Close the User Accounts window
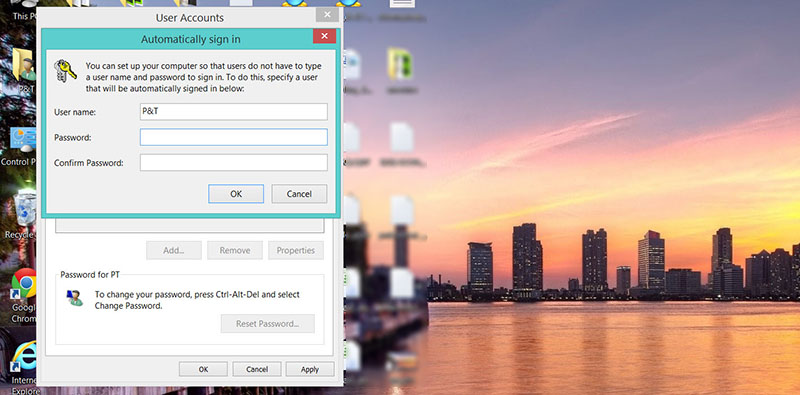This screenshot has width=800, height=395. (327, 14)
